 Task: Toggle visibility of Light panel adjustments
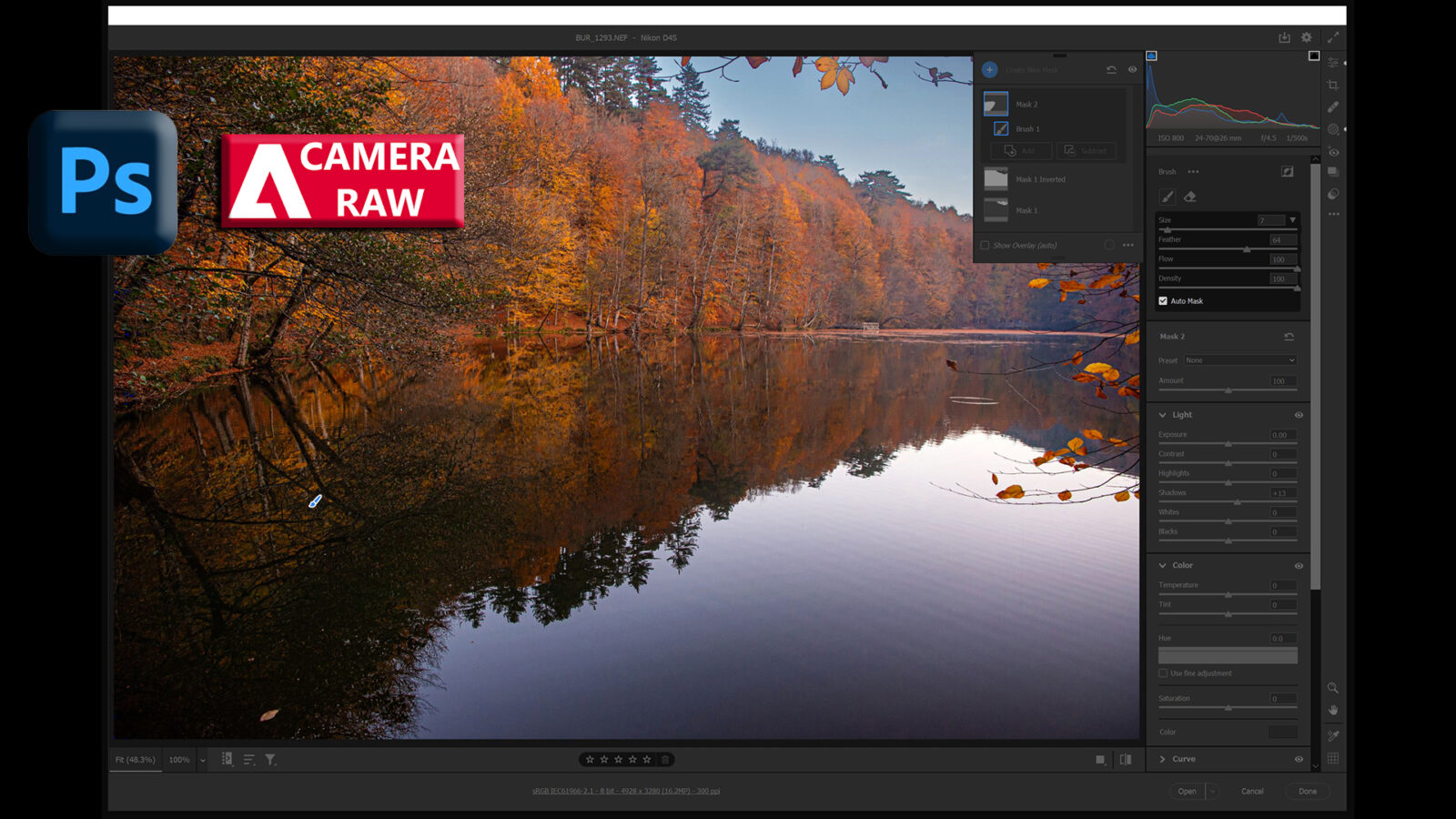[1299, 415]
